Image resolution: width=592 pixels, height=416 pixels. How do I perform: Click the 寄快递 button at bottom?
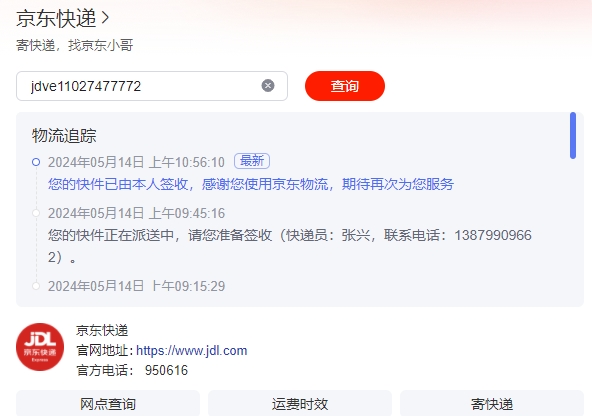click(492, 404)
